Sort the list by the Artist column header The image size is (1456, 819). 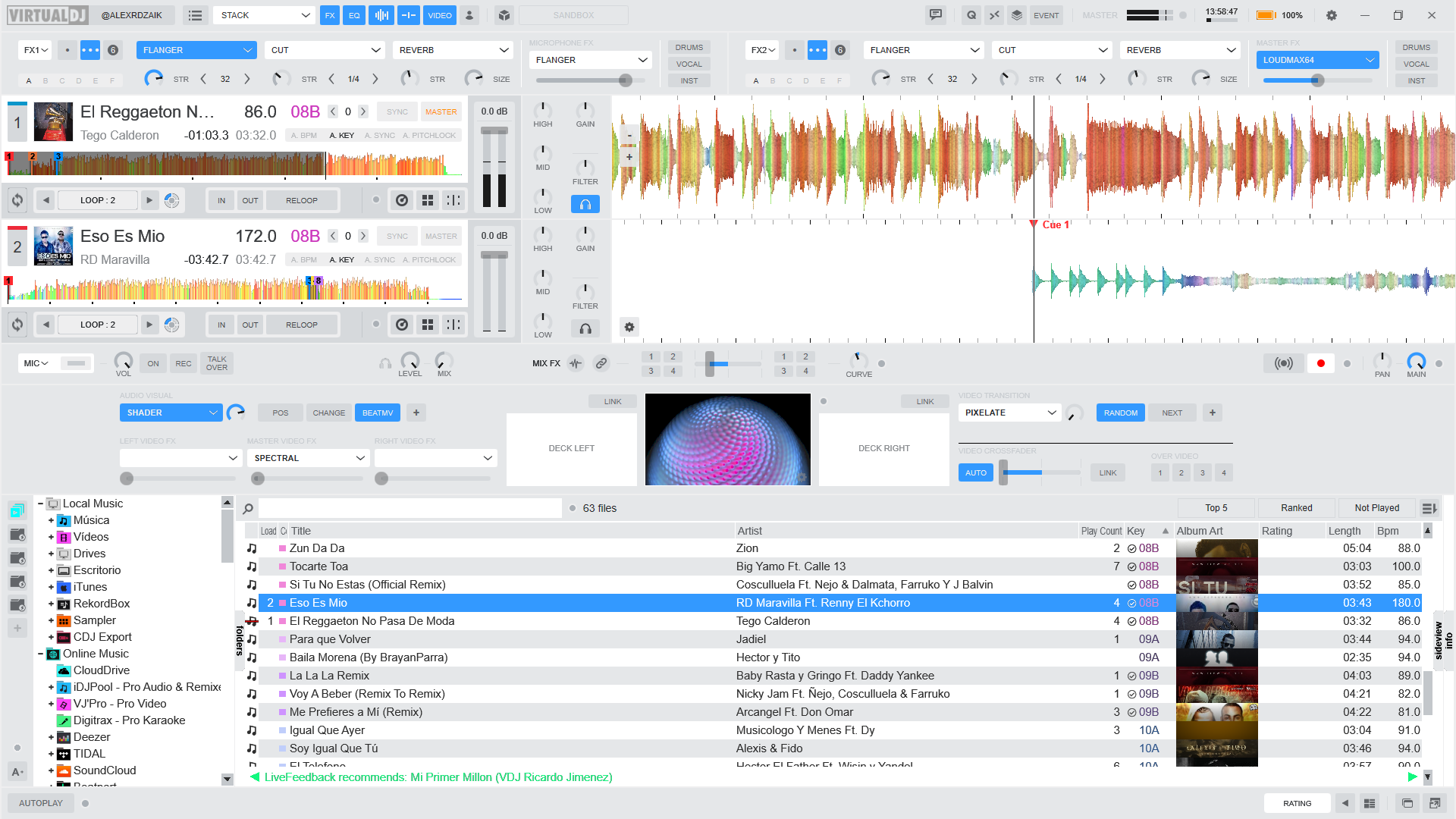tap(906, 531)
